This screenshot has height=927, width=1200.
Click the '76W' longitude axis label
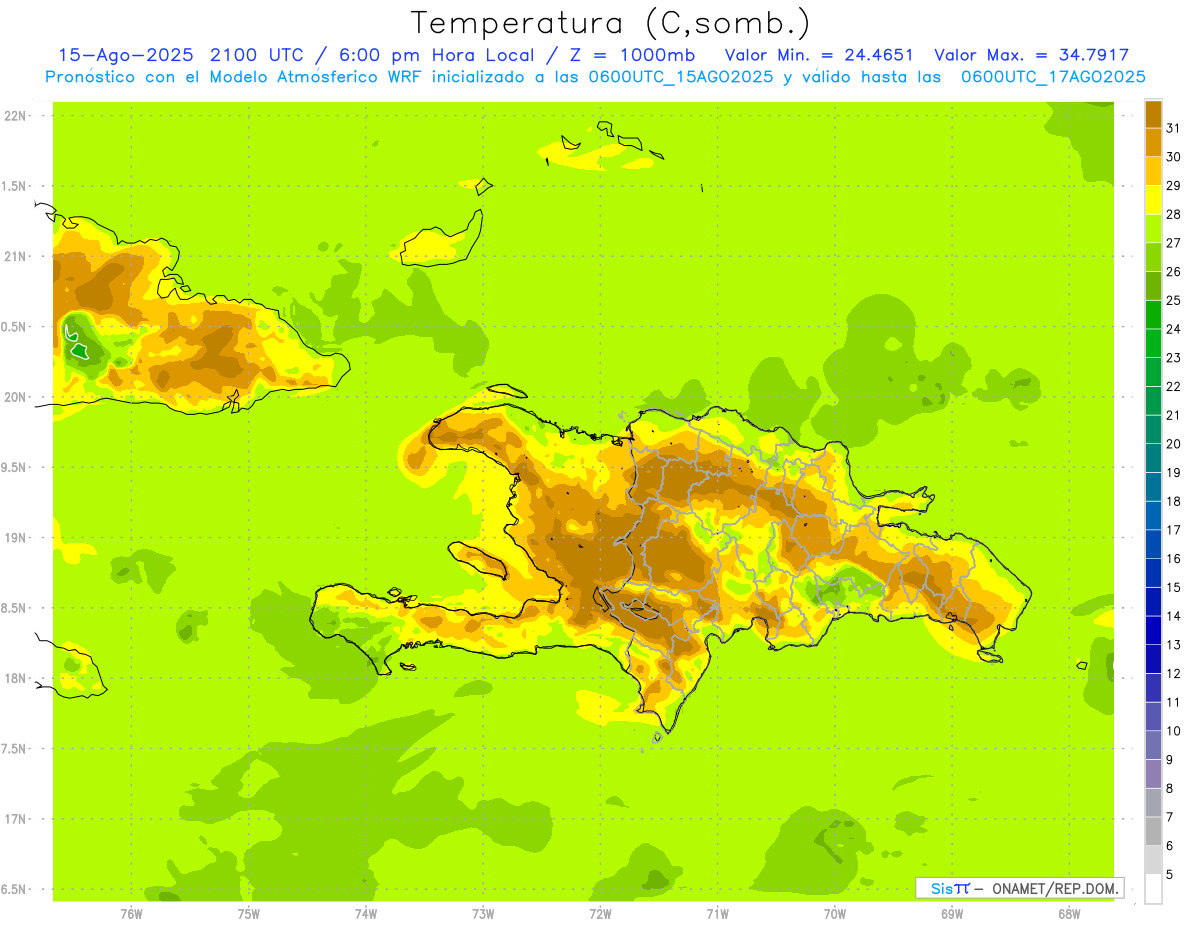click(132, 912)
